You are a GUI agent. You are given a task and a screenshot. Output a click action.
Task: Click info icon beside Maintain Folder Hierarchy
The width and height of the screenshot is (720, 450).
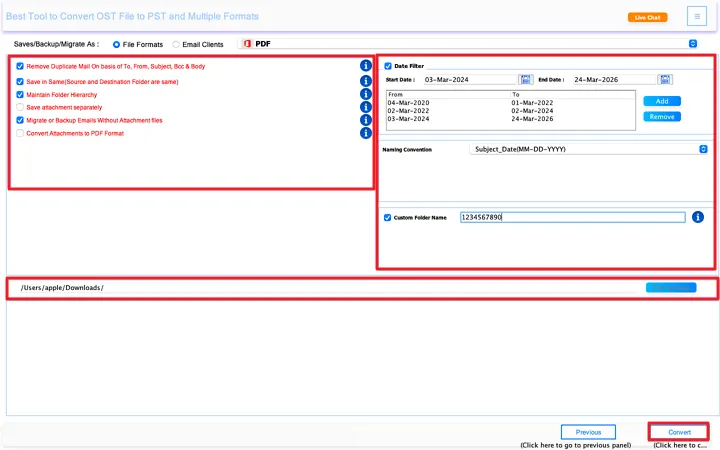[366, 94]
